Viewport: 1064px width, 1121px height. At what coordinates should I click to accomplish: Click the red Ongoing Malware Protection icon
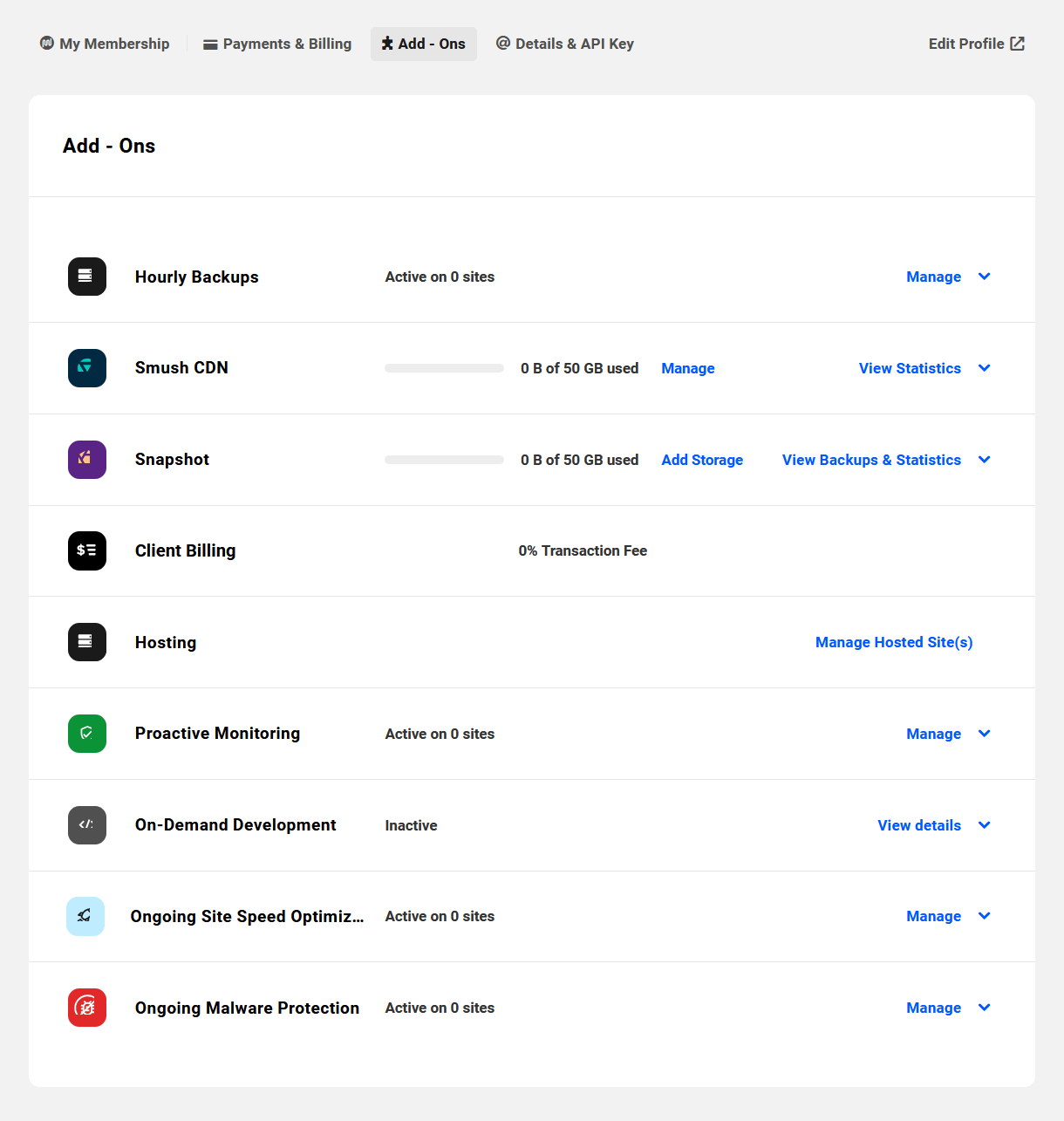[x=87, y=1008]
